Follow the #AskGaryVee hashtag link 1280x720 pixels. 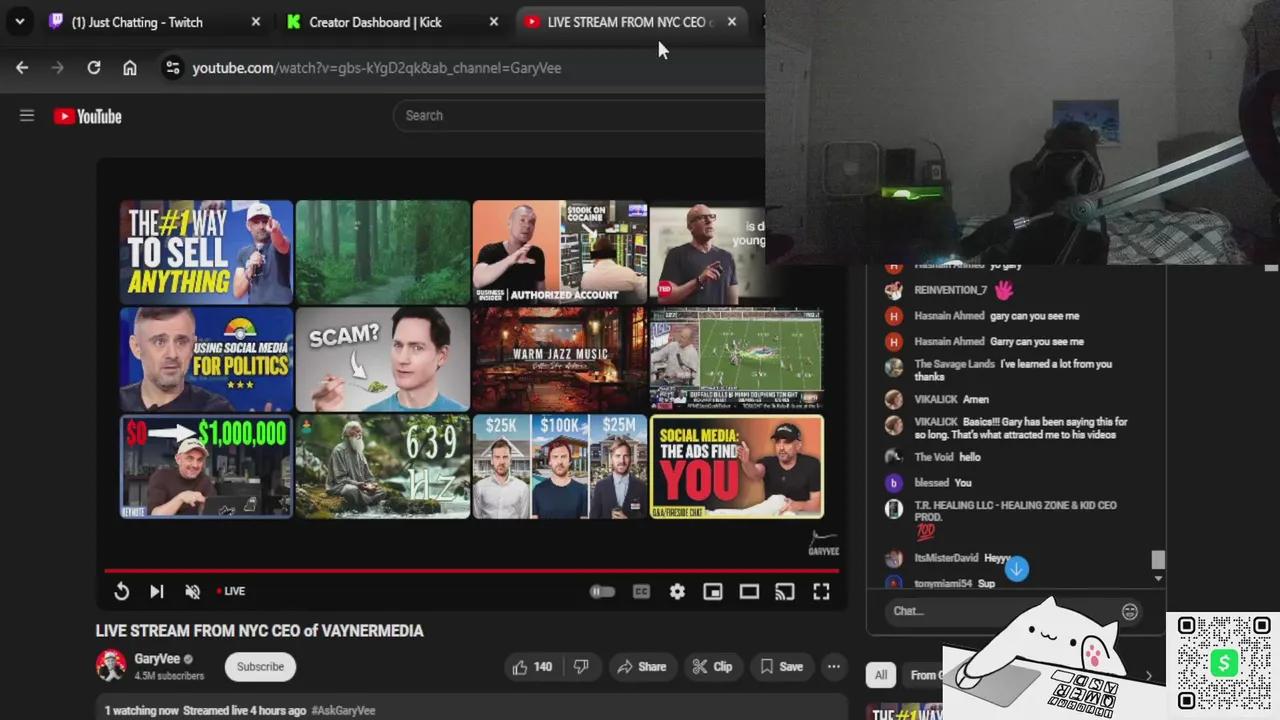coord(343,710)
